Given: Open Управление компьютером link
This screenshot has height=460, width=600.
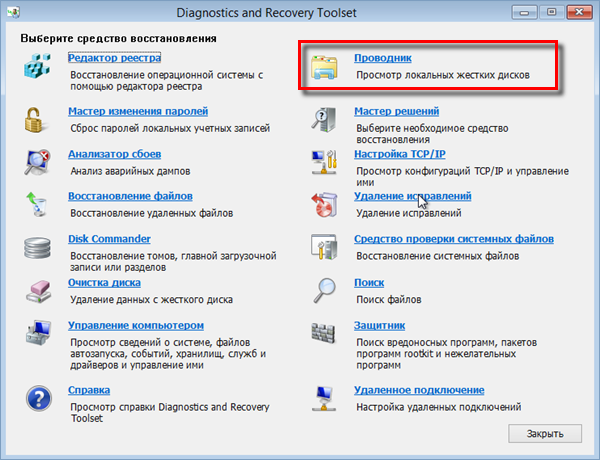Looking at the screenshot, I should coord(136,326).
